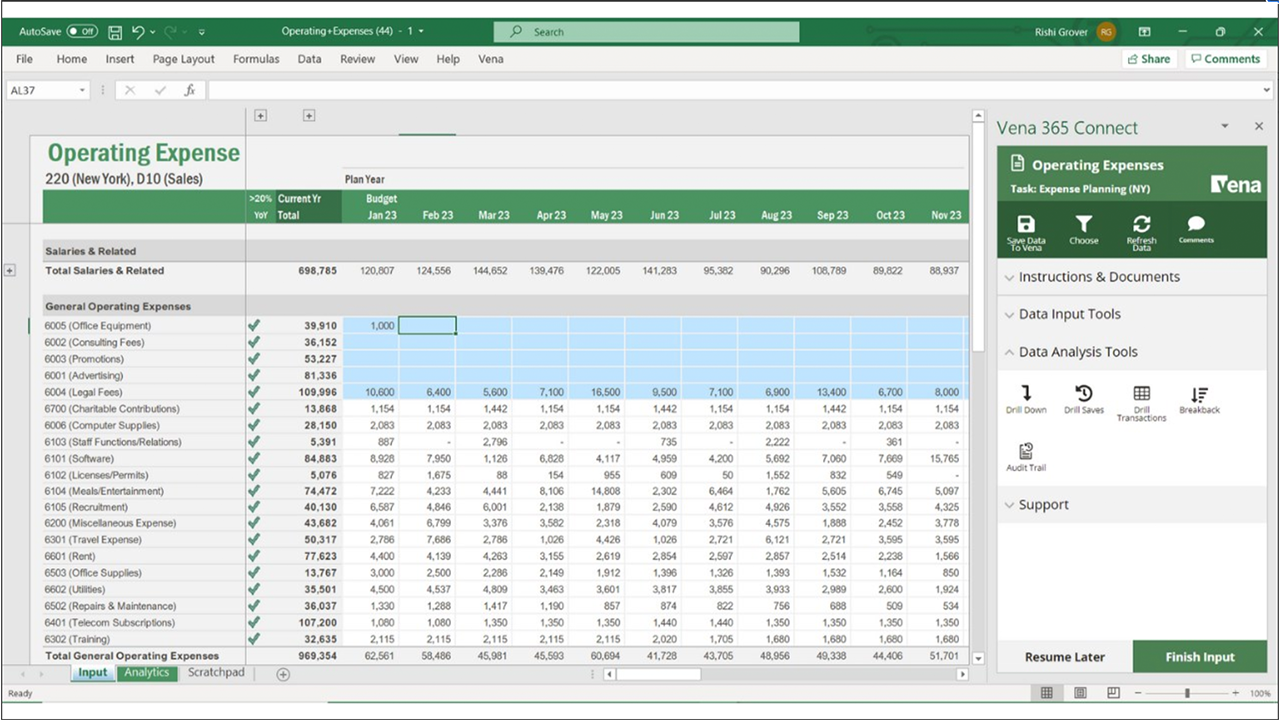Select Jan 23 cell for Office Equipment
The height and width of the screenshot is (720, 1280).
(x=370, y=326)
